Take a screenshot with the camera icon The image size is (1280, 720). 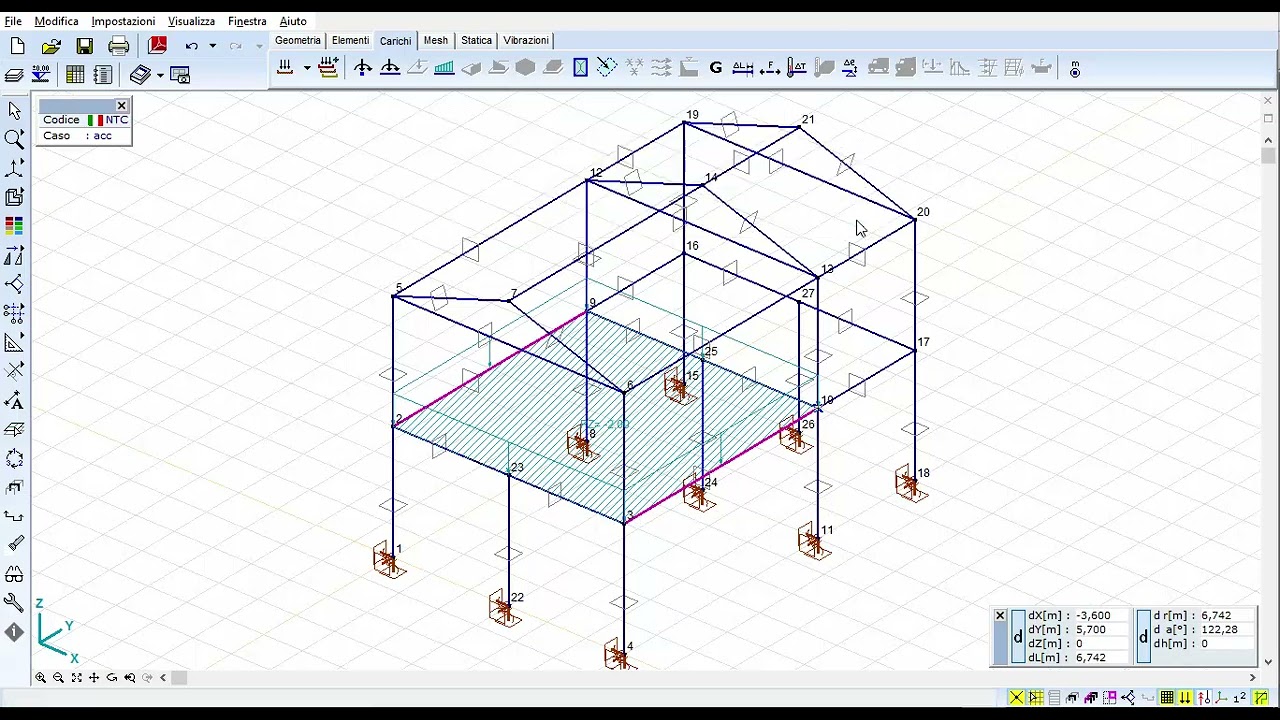pyautogui.click(x=180, y=75)
